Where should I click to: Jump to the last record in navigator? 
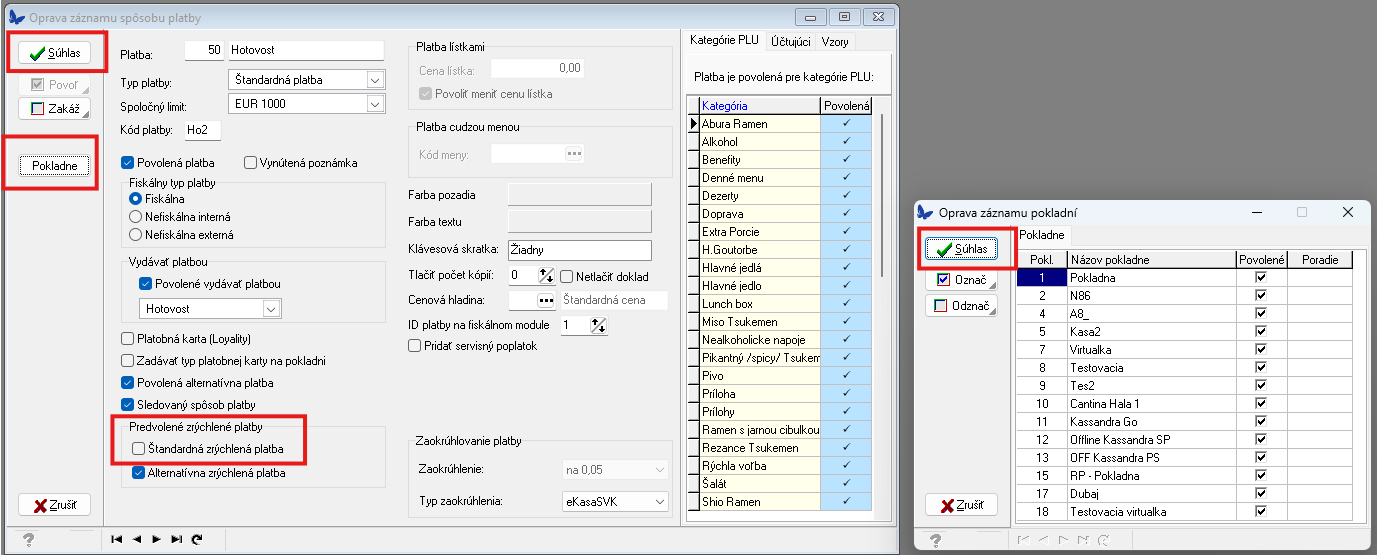pos(176,539)
